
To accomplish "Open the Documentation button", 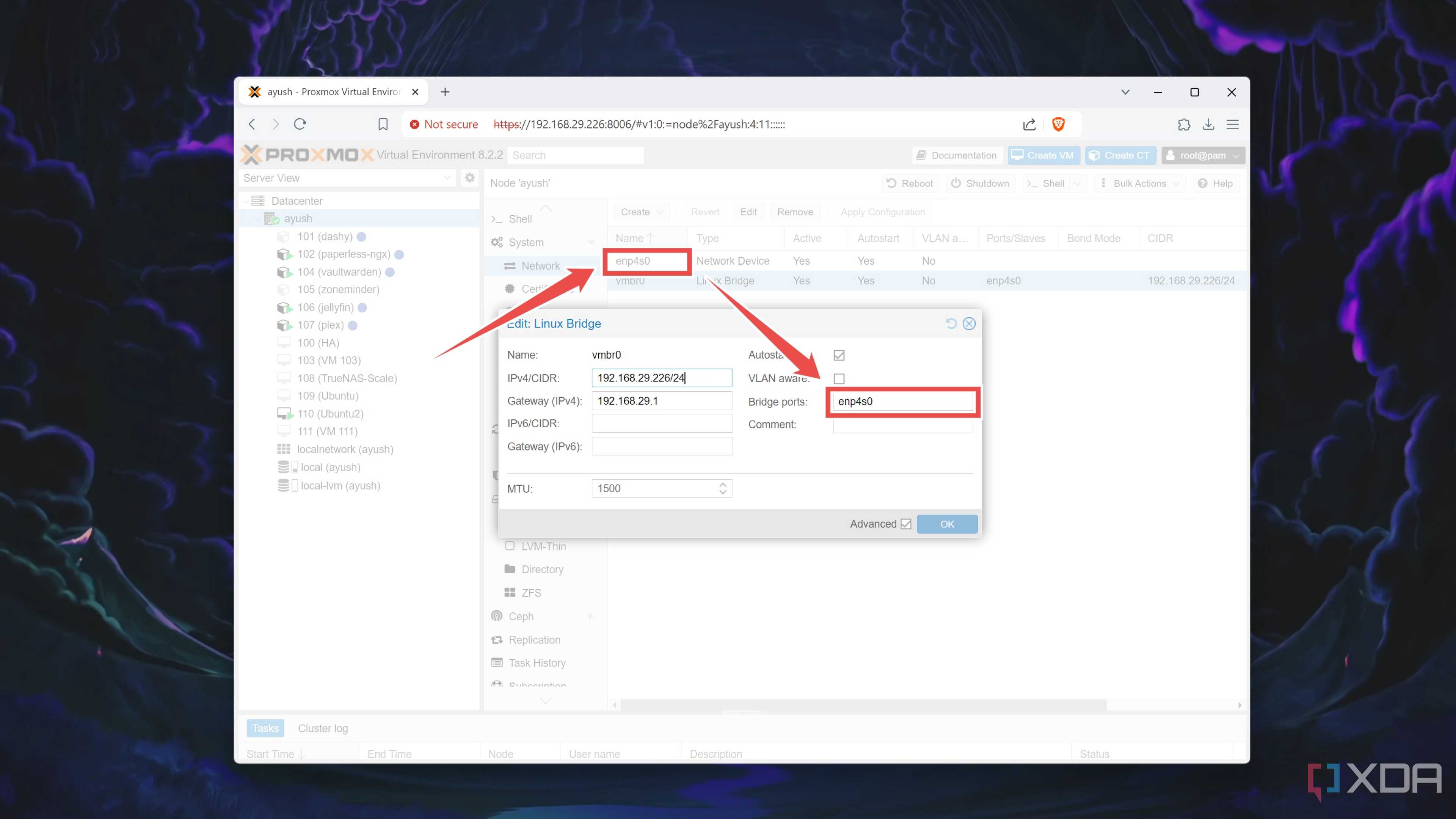I will (x=957, y=155).
